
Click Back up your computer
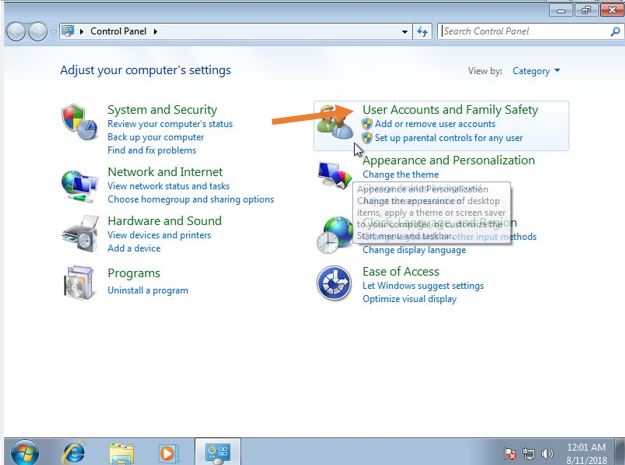click(155, 137)
